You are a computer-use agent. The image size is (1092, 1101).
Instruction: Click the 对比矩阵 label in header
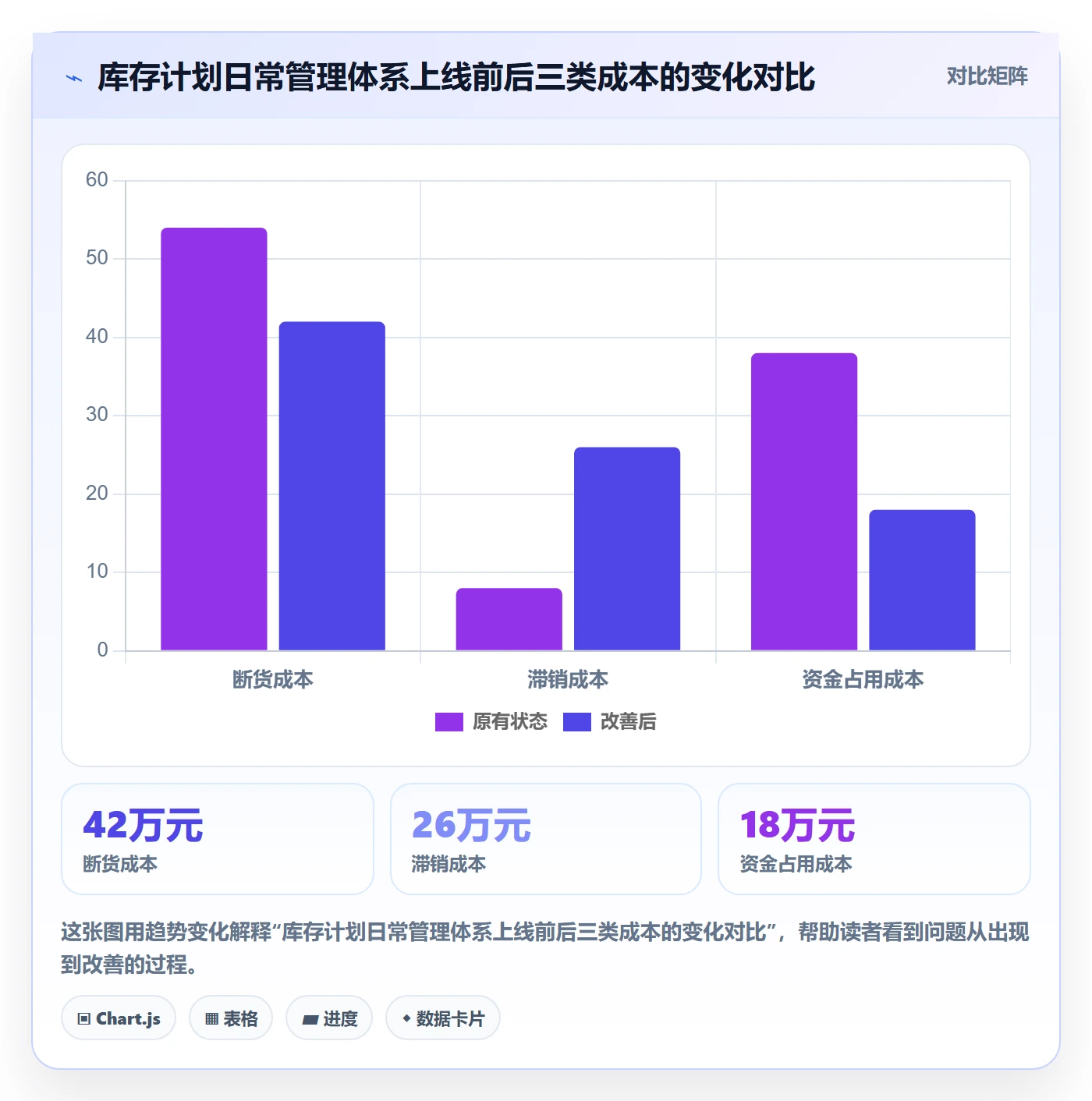(987, 76)
